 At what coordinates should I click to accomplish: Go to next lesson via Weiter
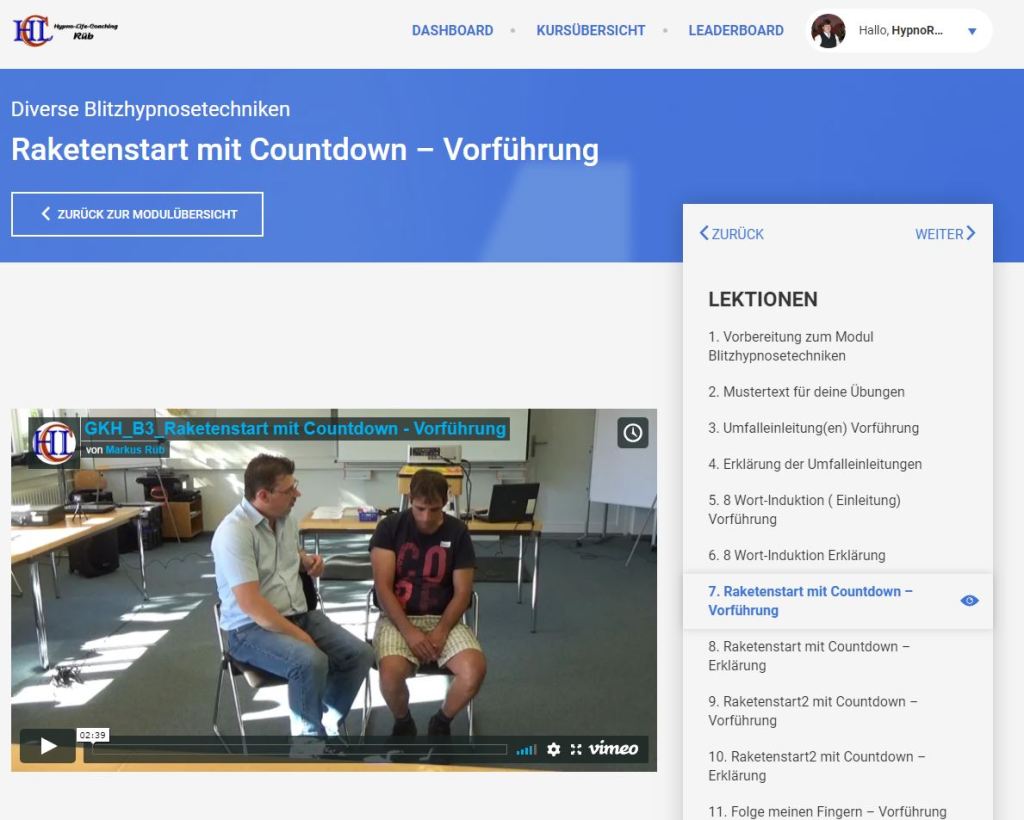[x=945, y=234]
